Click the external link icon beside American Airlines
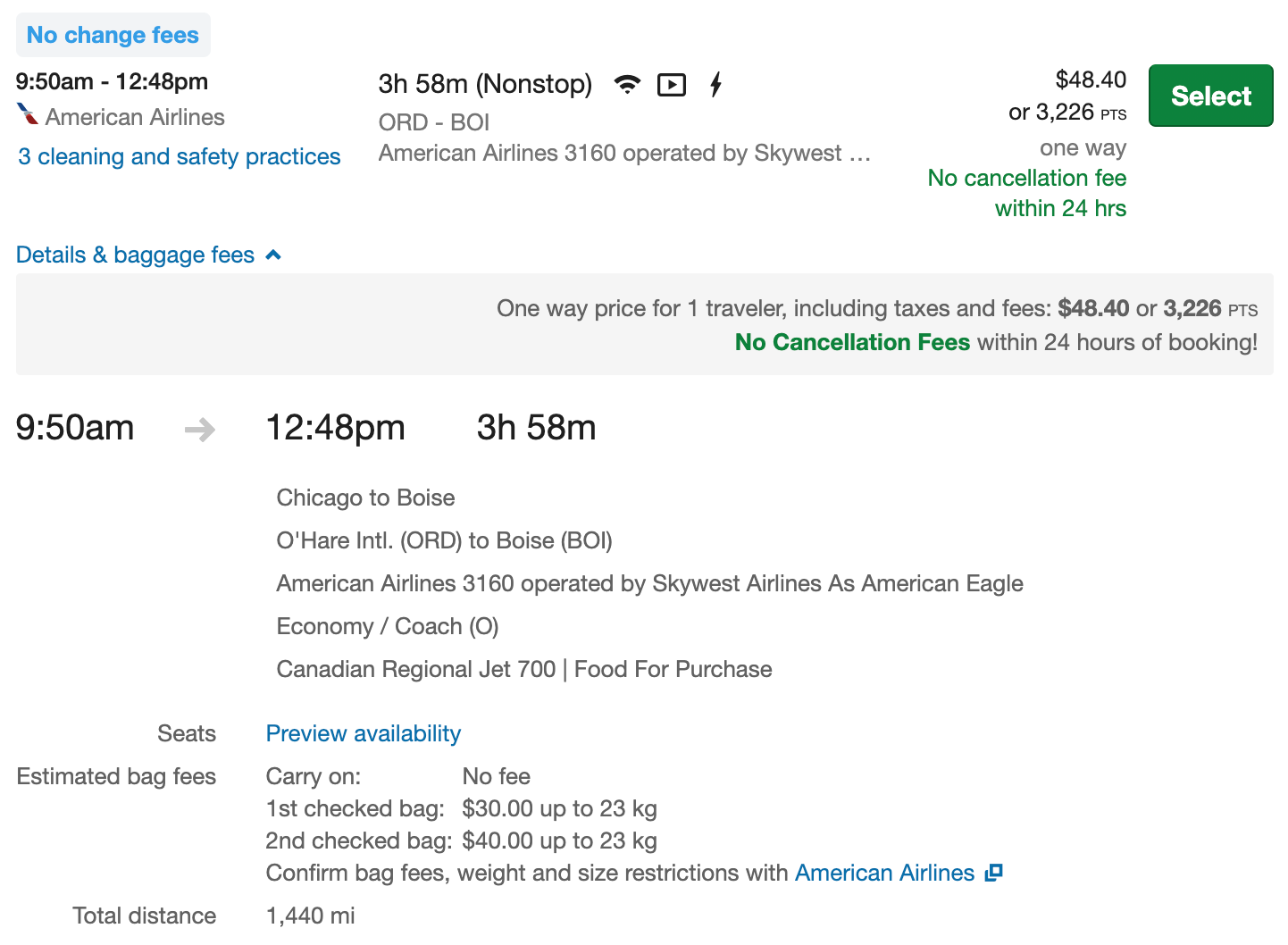 [994, 873]
